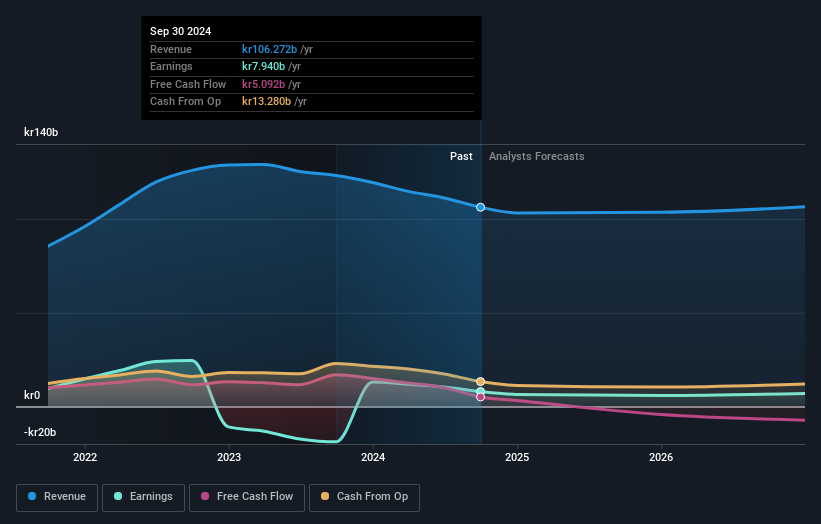Click the kr106.272b revenue value

(x=269, y=49)
